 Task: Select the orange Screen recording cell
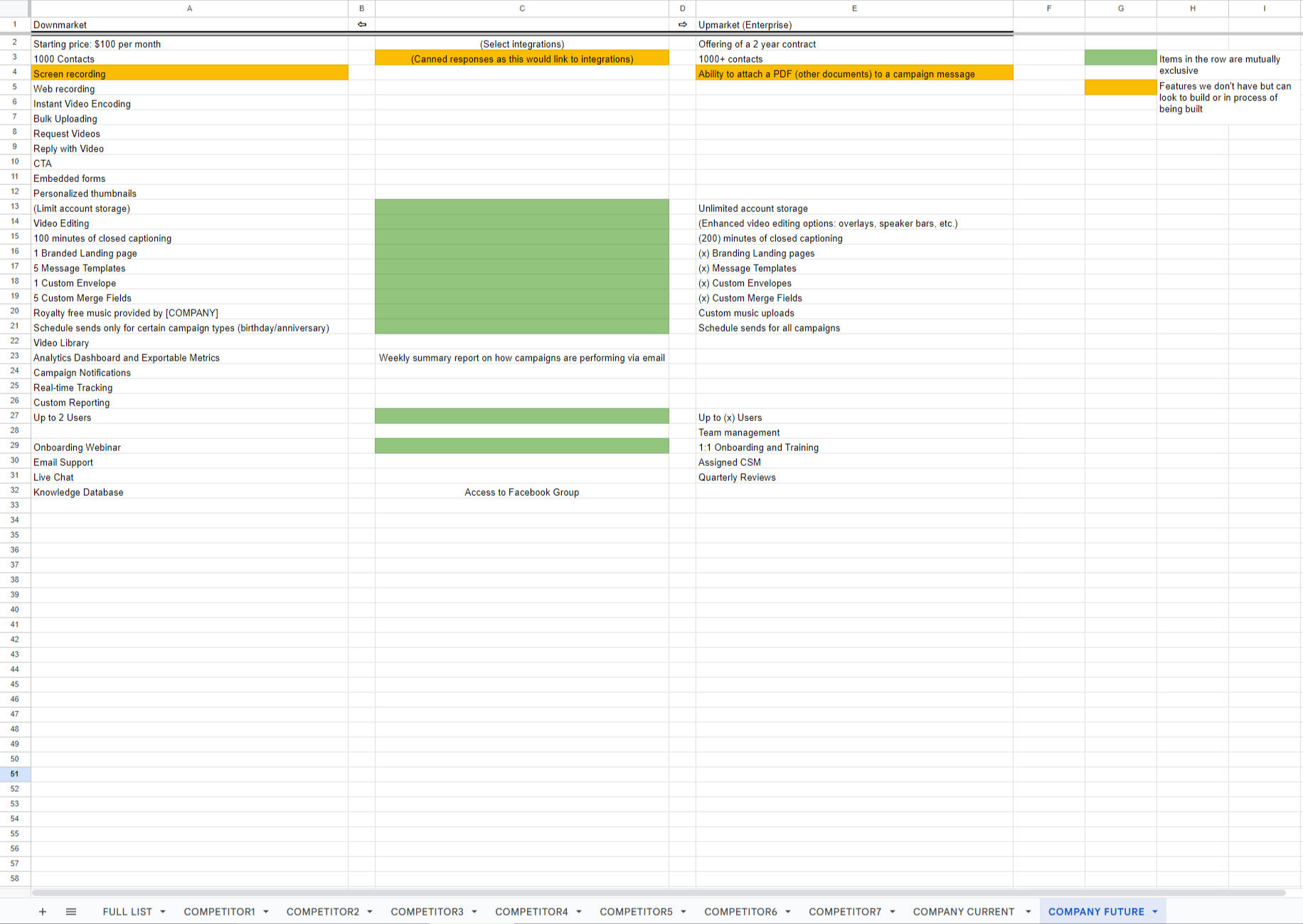click(189, 73)
